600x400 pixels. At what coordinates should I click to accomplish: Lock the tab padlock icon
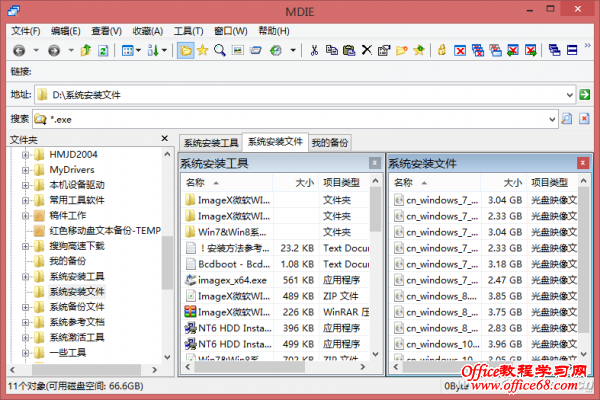point(442,50)
